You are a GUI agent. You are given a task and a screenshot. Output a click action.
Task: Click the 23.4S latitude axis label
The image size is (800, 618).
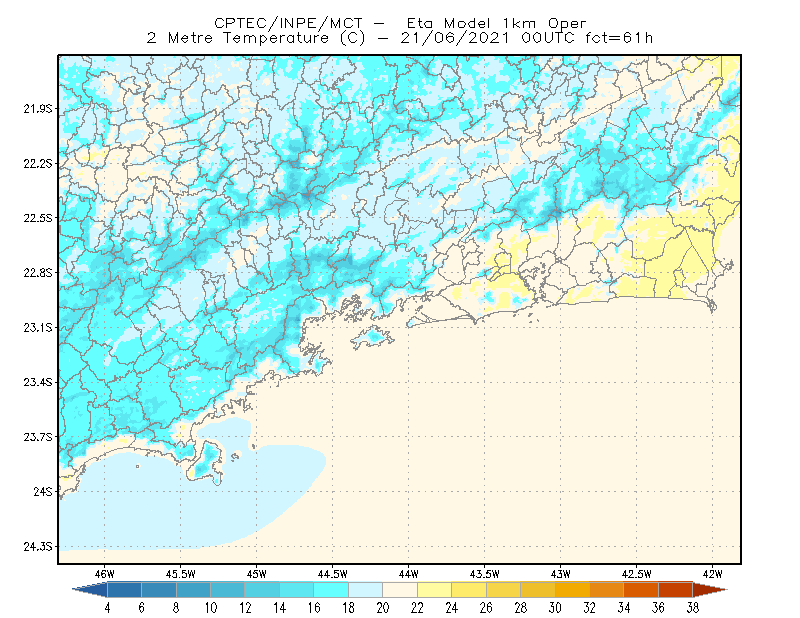[38, 382]
